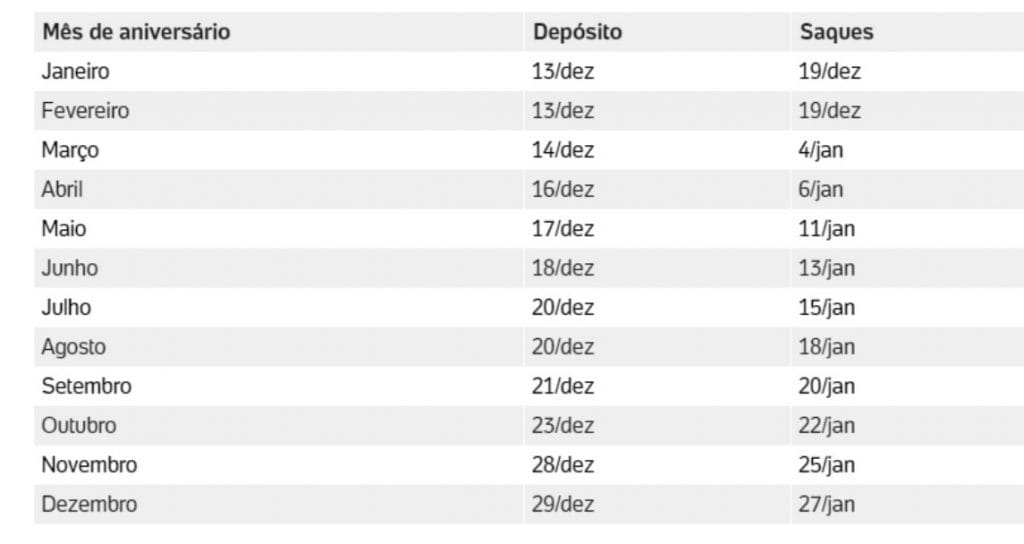Image resolution: width=1024 pixels, height=544 pixels.
Task: Click the Junho withdrawal date 13/jan
Action: [x=827, y=268]
